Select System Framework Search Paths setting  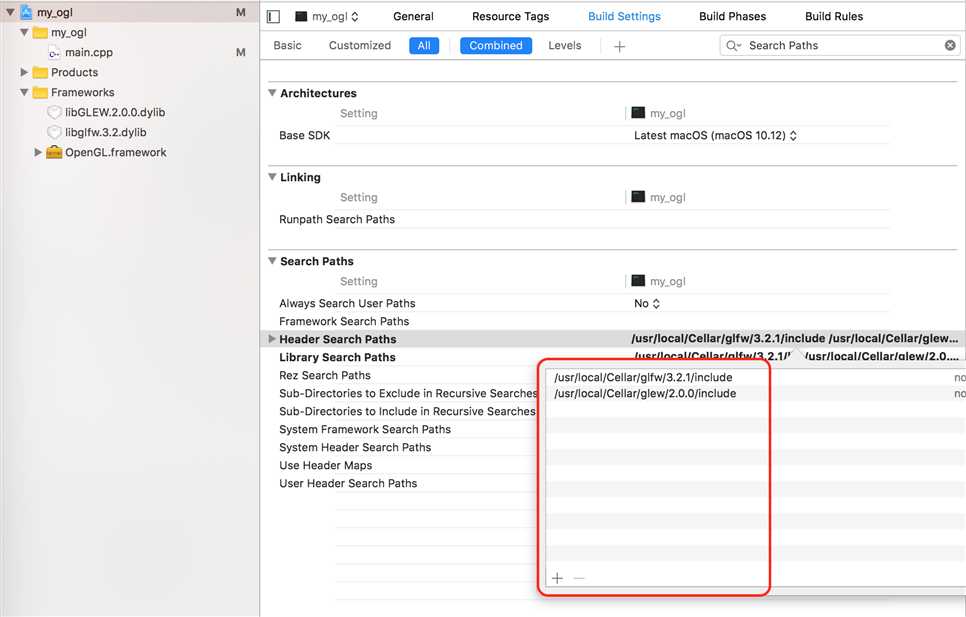pyautogui.click(x=365, y=429)
